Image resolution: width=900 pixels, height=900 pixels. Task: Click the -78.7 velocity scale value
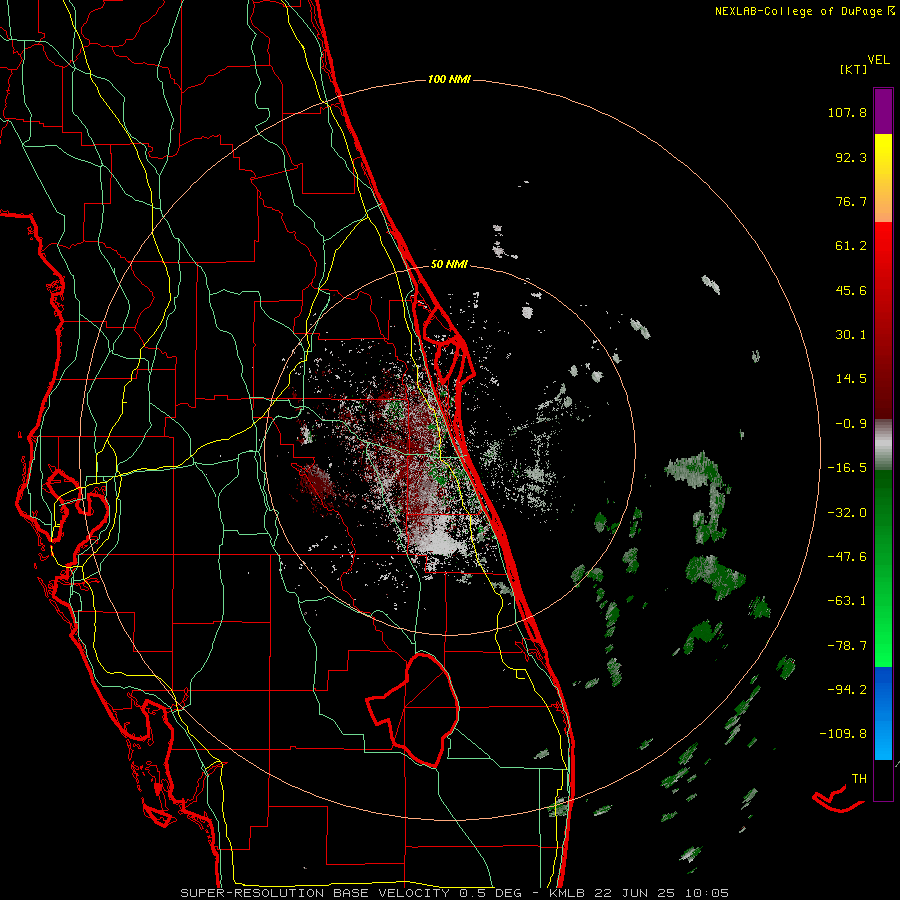[847, 646]
